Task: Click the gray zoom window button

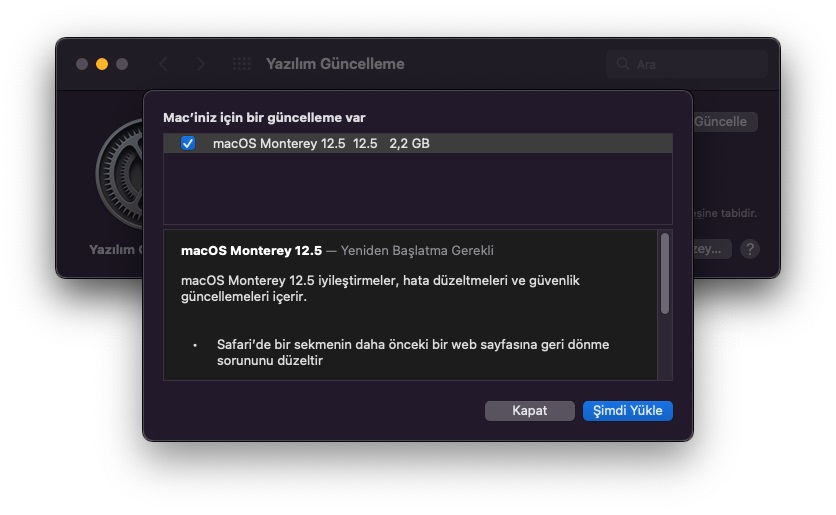Action: 122,64
